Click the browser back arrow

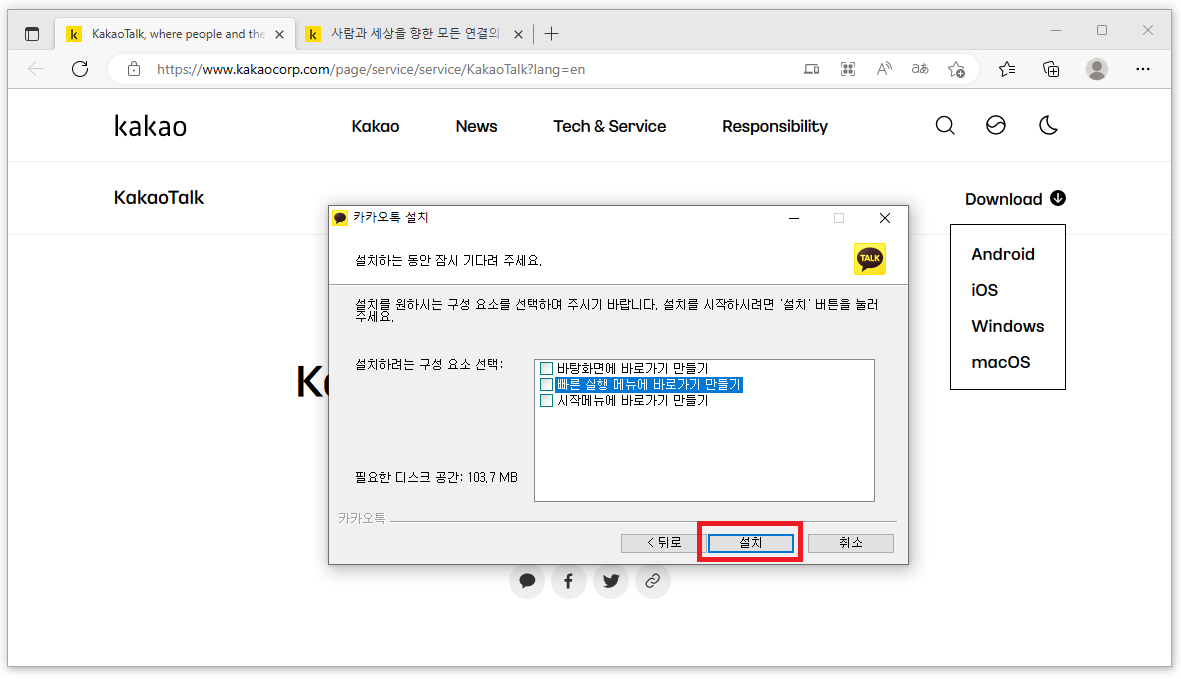(35, 69)
